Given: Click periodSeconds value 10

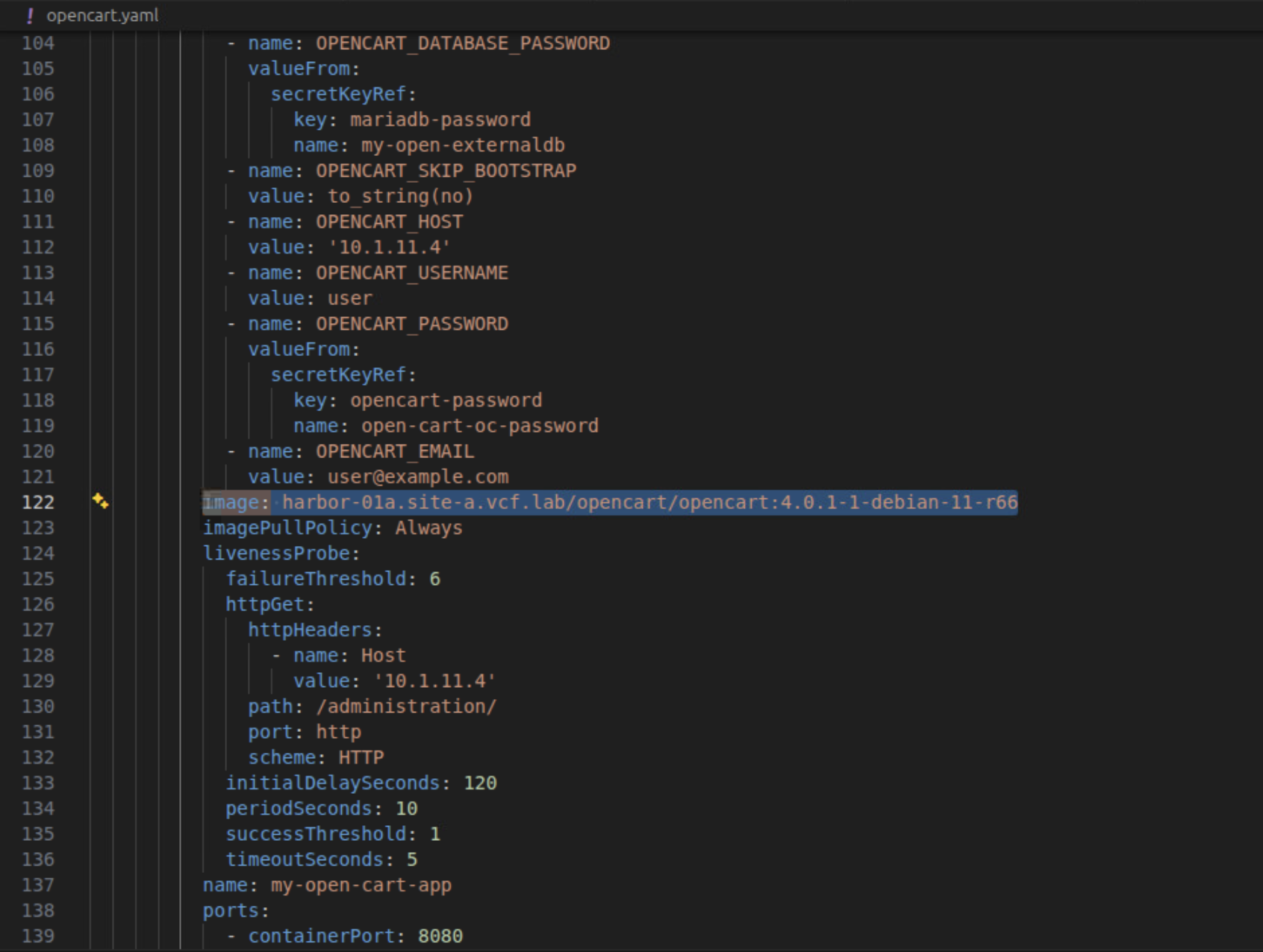Looking at the screenshot, I should 406,808.
